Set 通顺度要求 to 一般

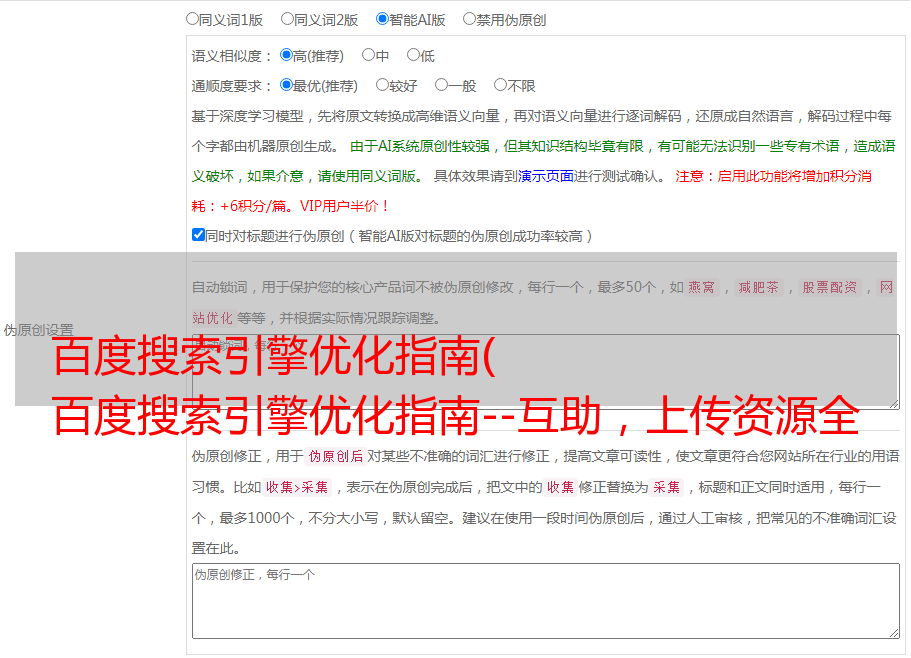click(x=442, y=85)
